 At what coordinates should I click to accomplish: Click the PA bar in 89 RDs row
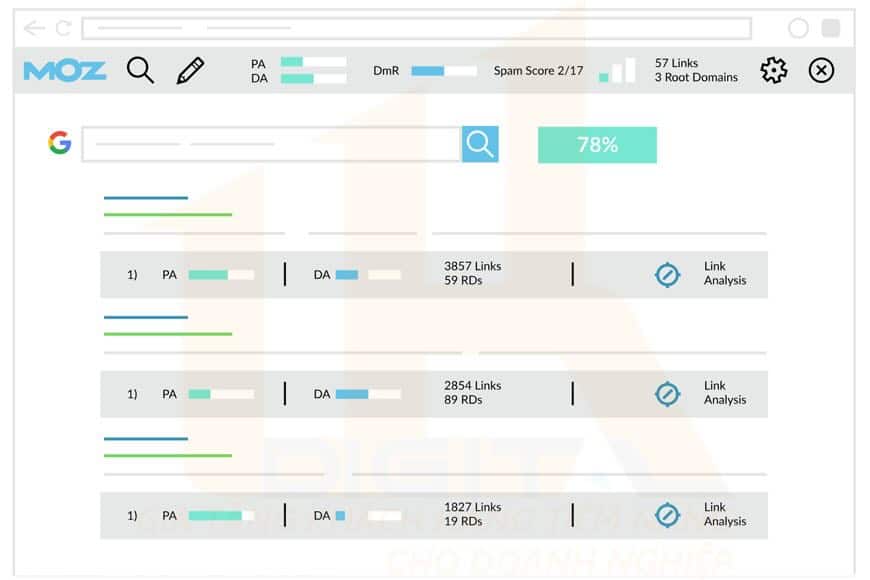[x=221, y=394]
